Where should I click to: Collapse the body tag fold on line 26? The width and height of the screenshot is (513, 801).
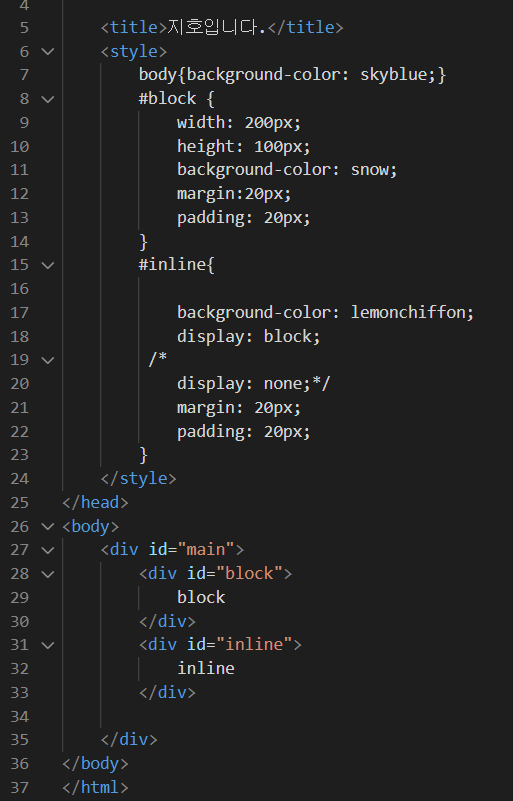point(48,527)
